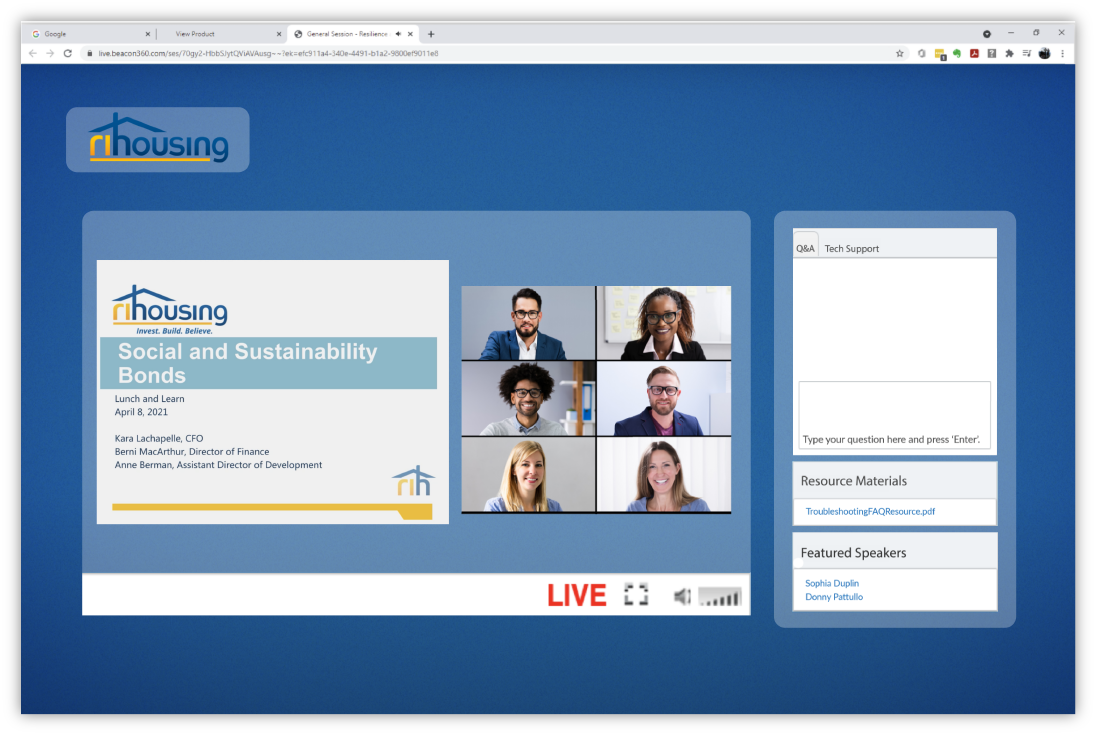Click the Adobe Acrobat extension icon
Screen dimensions: 1096x735
pyautogui.click(x=974, y=53)
